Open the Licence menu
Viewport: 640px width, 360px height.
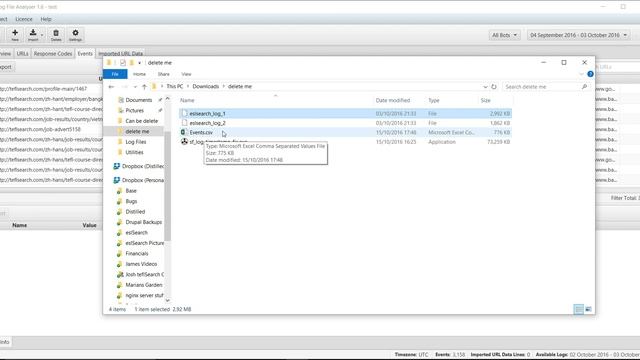(24, 19)
